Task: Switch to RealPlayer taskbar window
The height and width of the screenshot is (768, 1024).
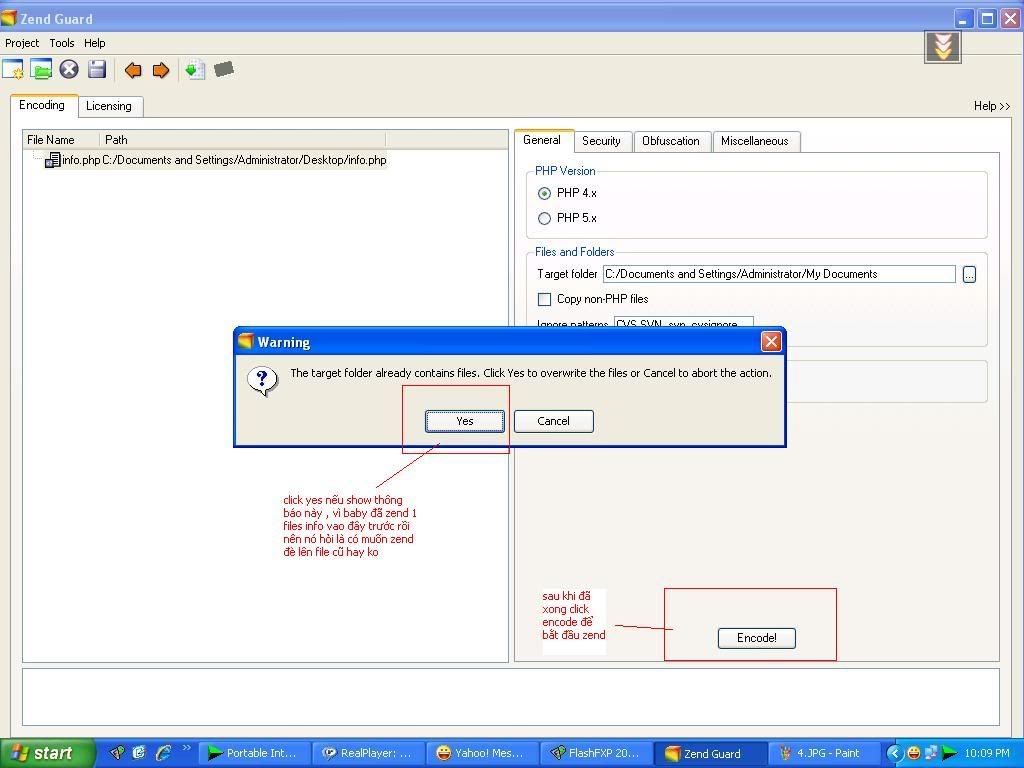Action: (369, 753)
